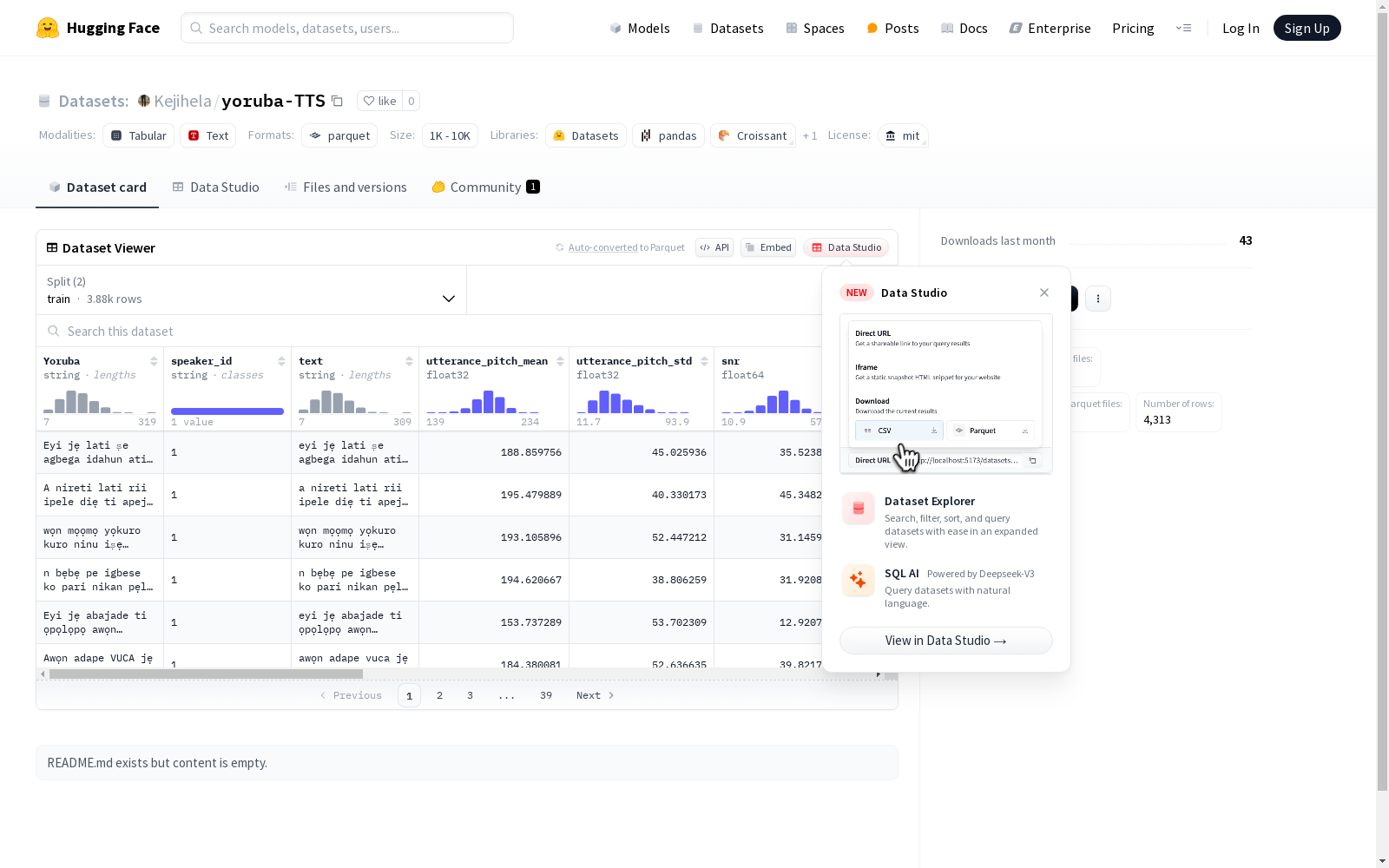
Task: Open Datasets in the top navigation
Action: [727, 28]
